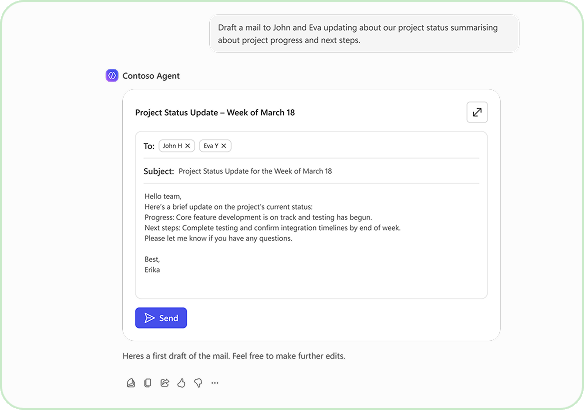Edit the Subject field text
This screenshot has width=584, height=410.
point(255,171)
